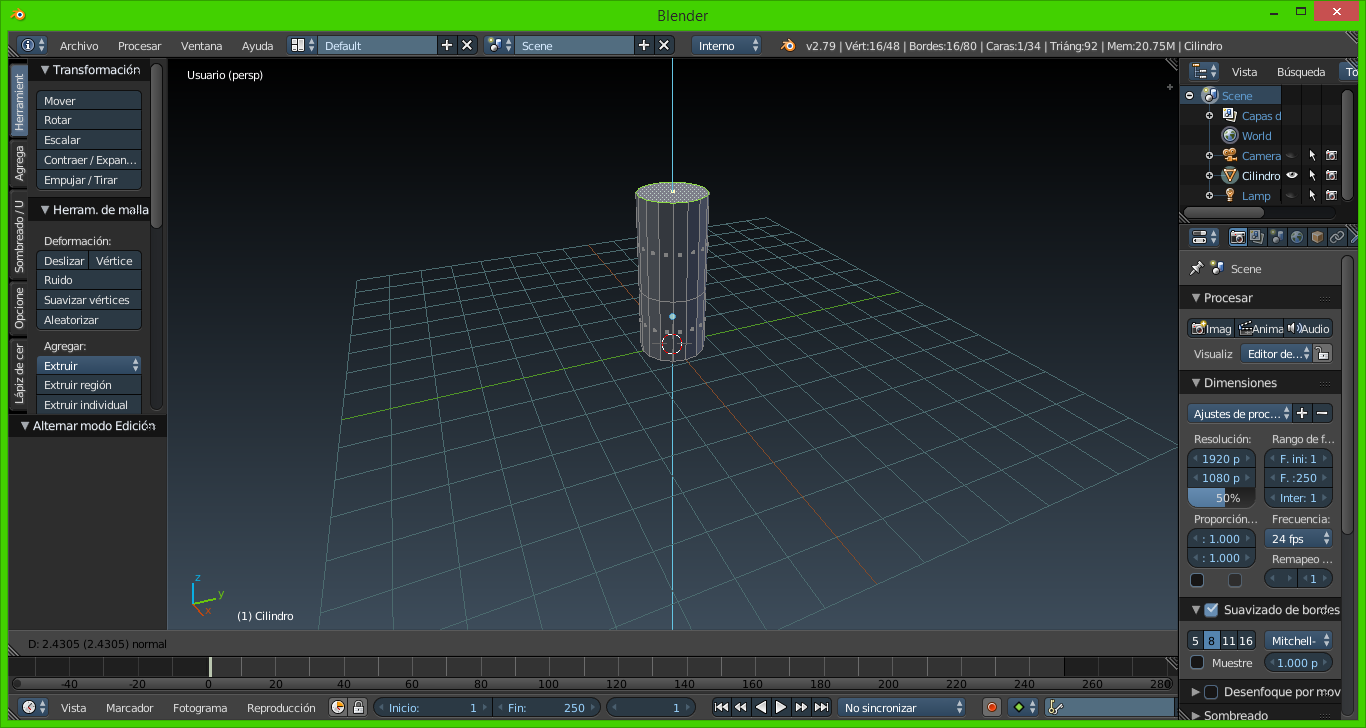The height and width of the screenshot is (728, 1366).
Task: Open the Extruir dropdown menu
Action: (89, 366)
